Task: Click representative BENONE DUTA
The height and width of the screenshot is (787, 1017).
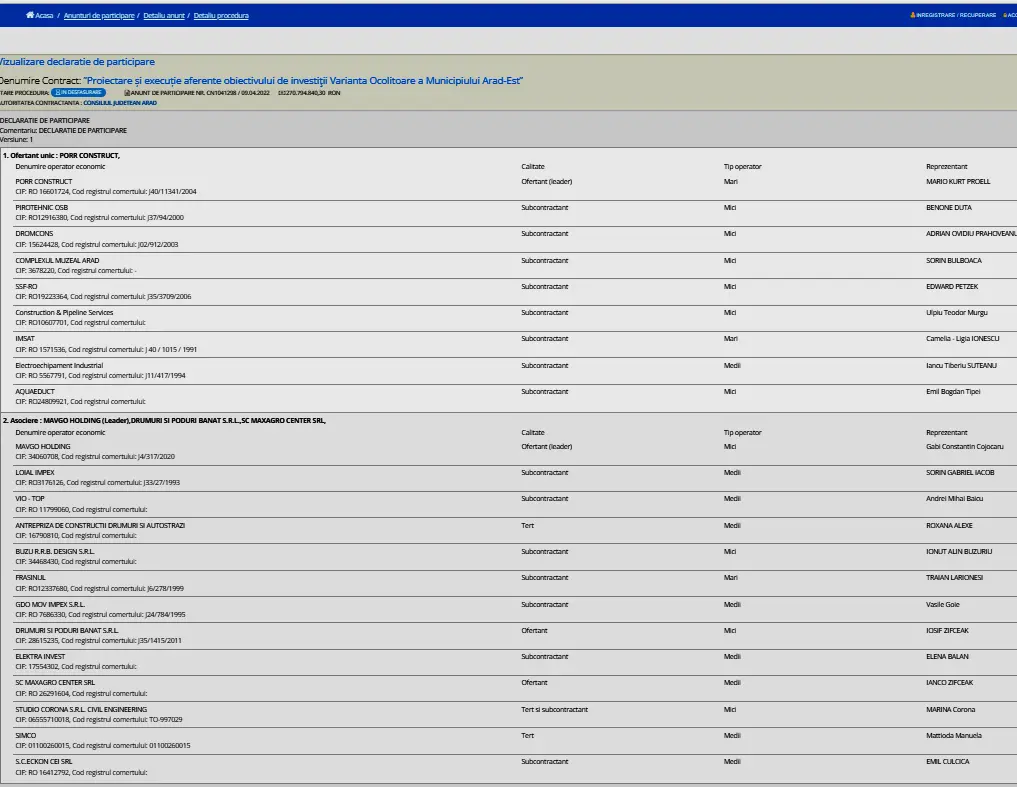Action: point(949,208)
